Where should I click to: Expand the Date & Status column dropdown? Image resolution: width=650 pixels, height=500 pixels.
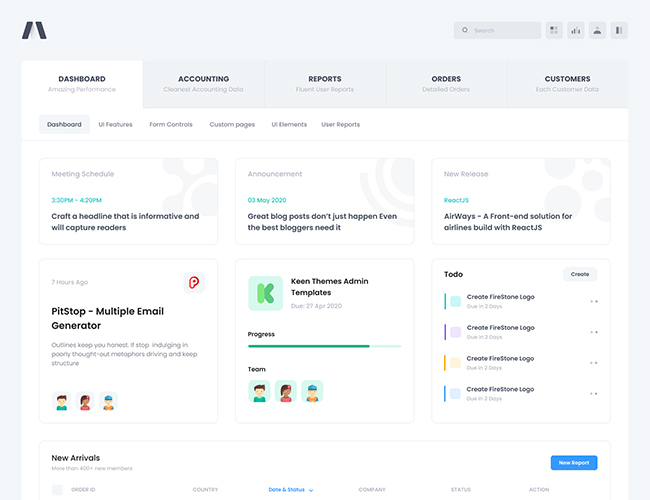coord(311,490)
